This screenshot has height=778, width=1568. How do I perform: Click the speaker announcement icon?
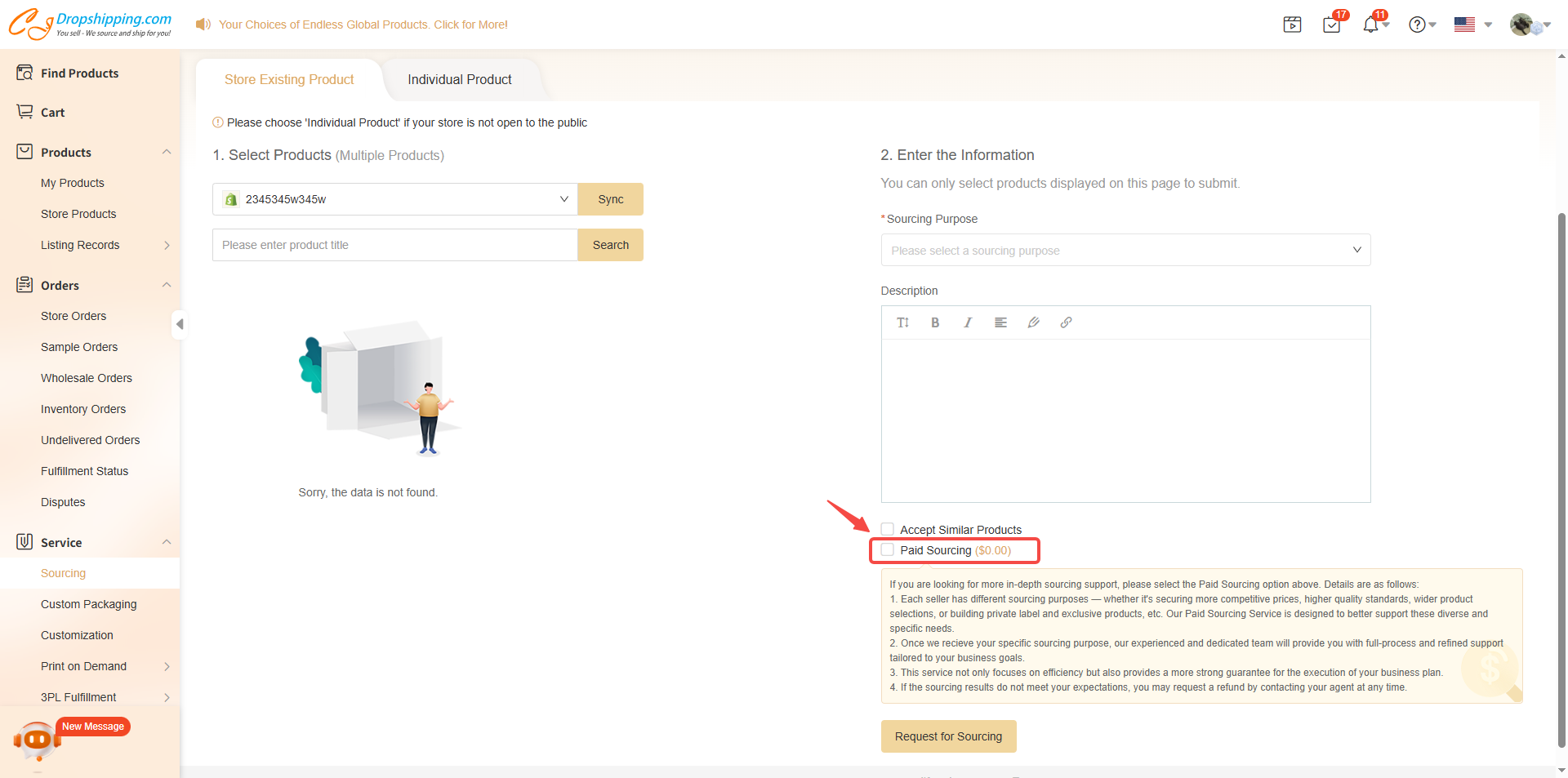click(203, 24)
